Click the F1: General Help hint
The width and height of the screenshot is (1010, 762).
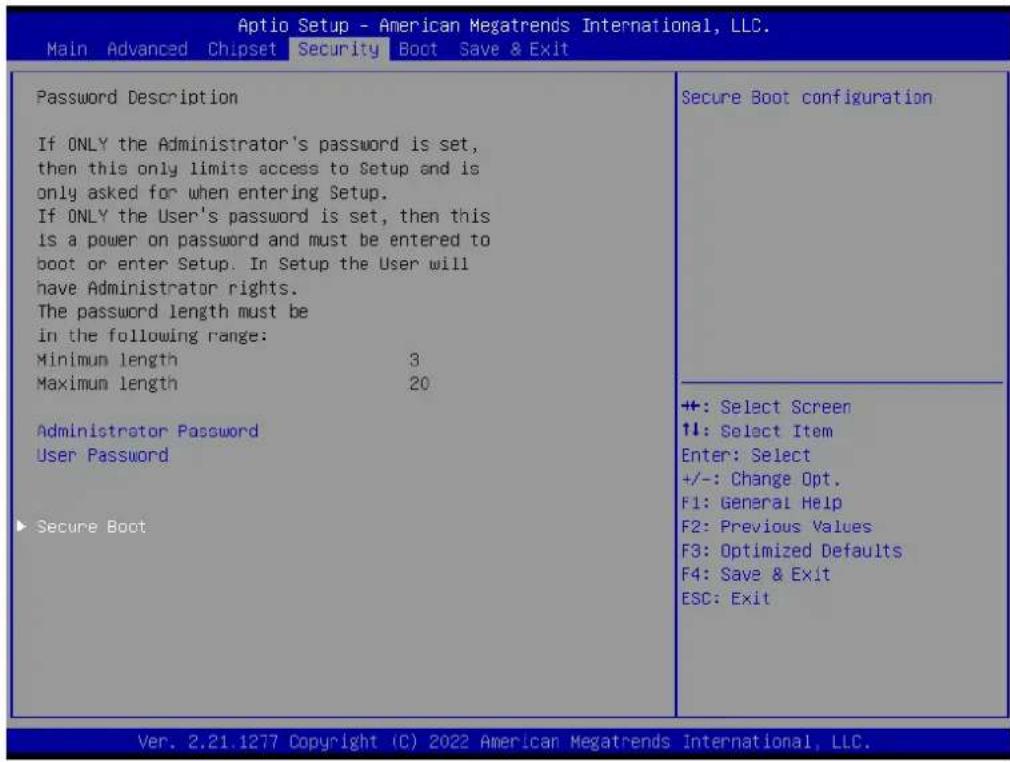pyautogui.click(x=762, y=502)
